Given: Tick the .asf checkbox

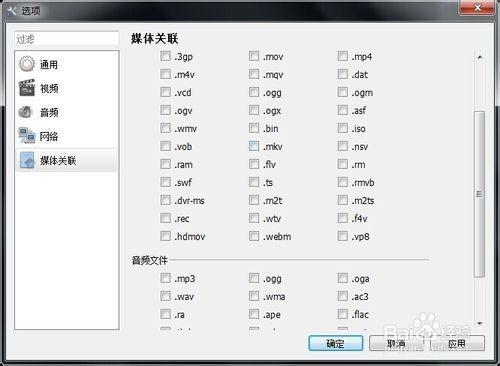Looking at the screenshot, I should (x=343, y=110).
